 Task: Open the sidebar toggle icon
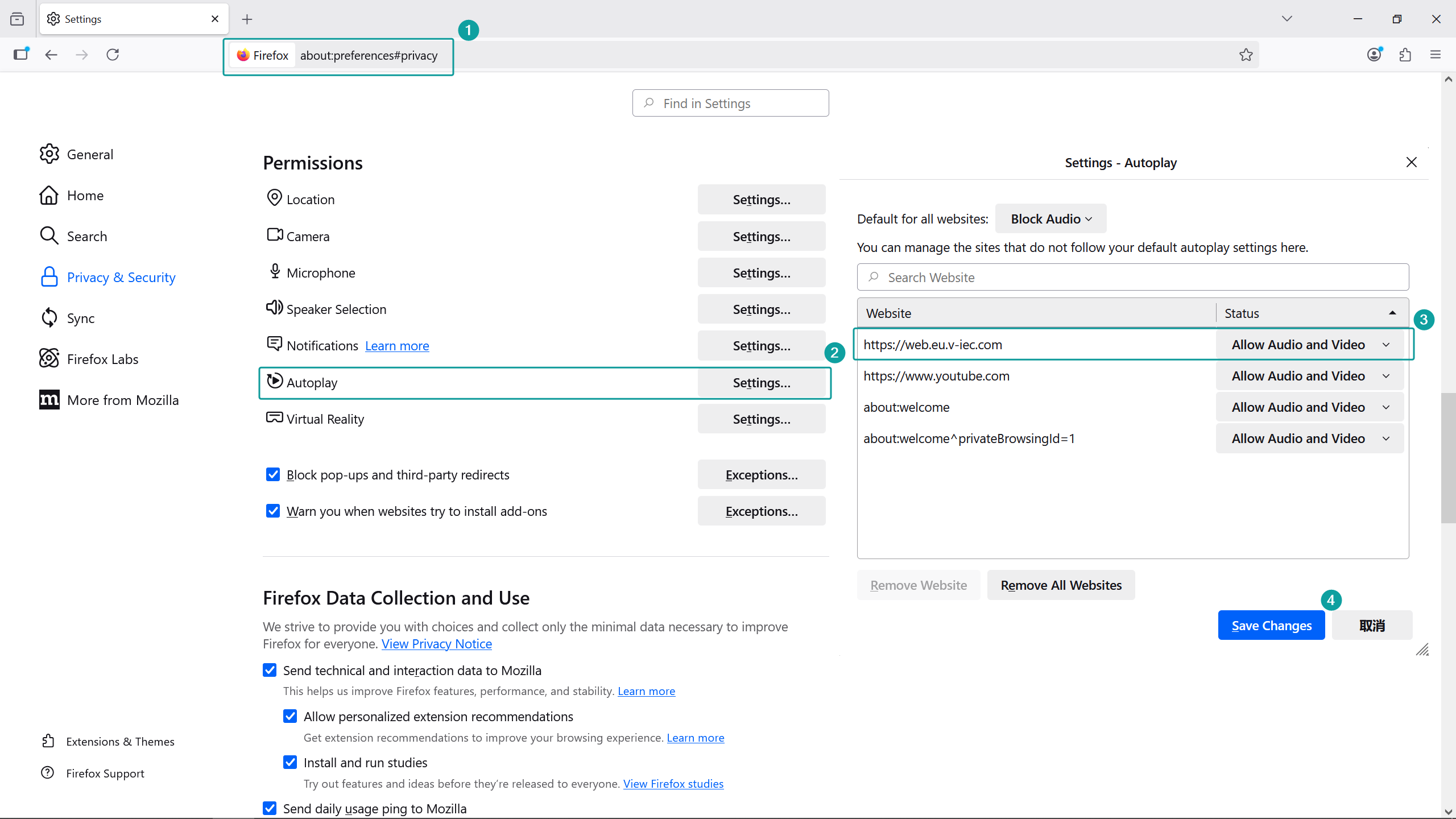(21, 54)
